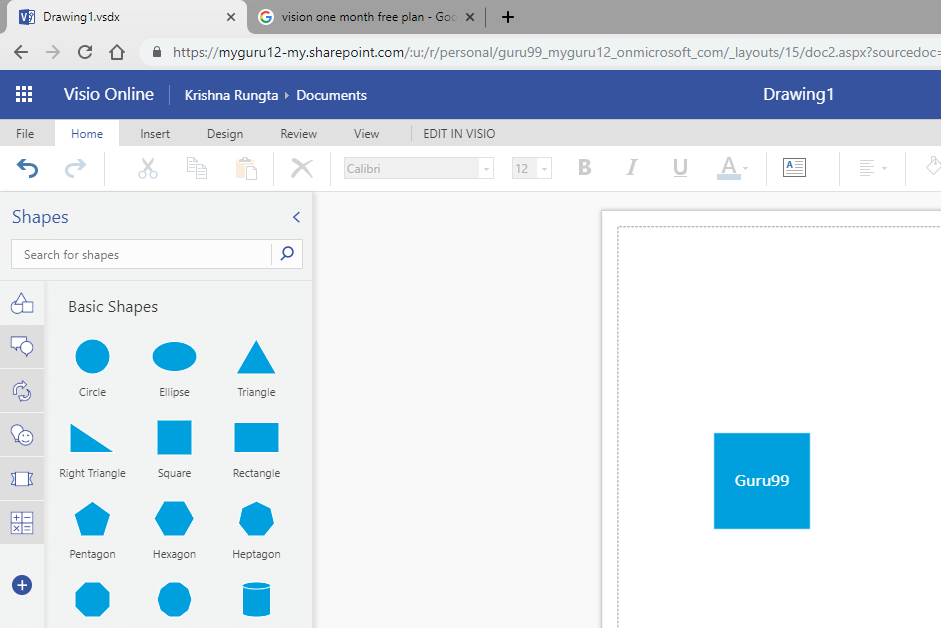Toggle Underline formatting
Viewport: 941px width, 628px height.
[680, 168]
